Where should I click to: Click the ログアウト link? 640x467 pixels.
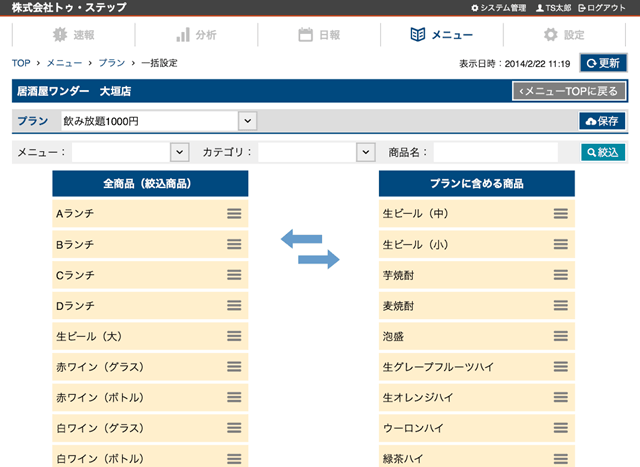pyautogui.click(x=610, y=8)
